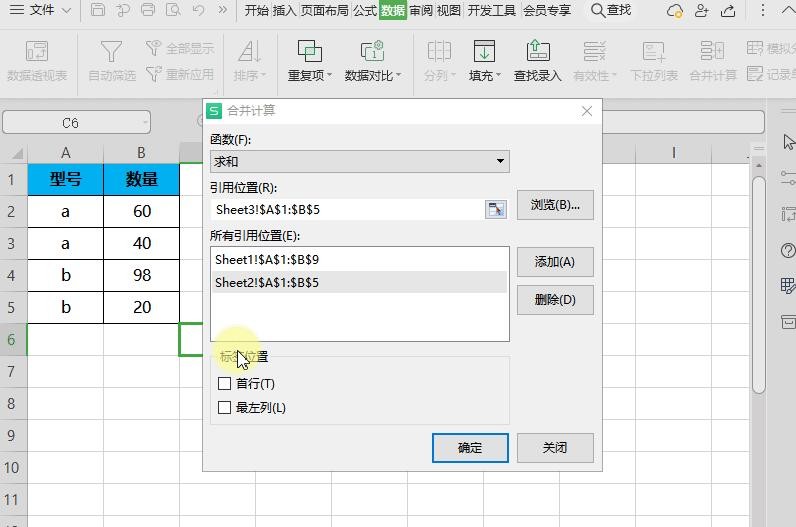Click the vertical scrollbar thumb
Image resolution: width=796 pixels, height=527 pixels.
[759, 284]
